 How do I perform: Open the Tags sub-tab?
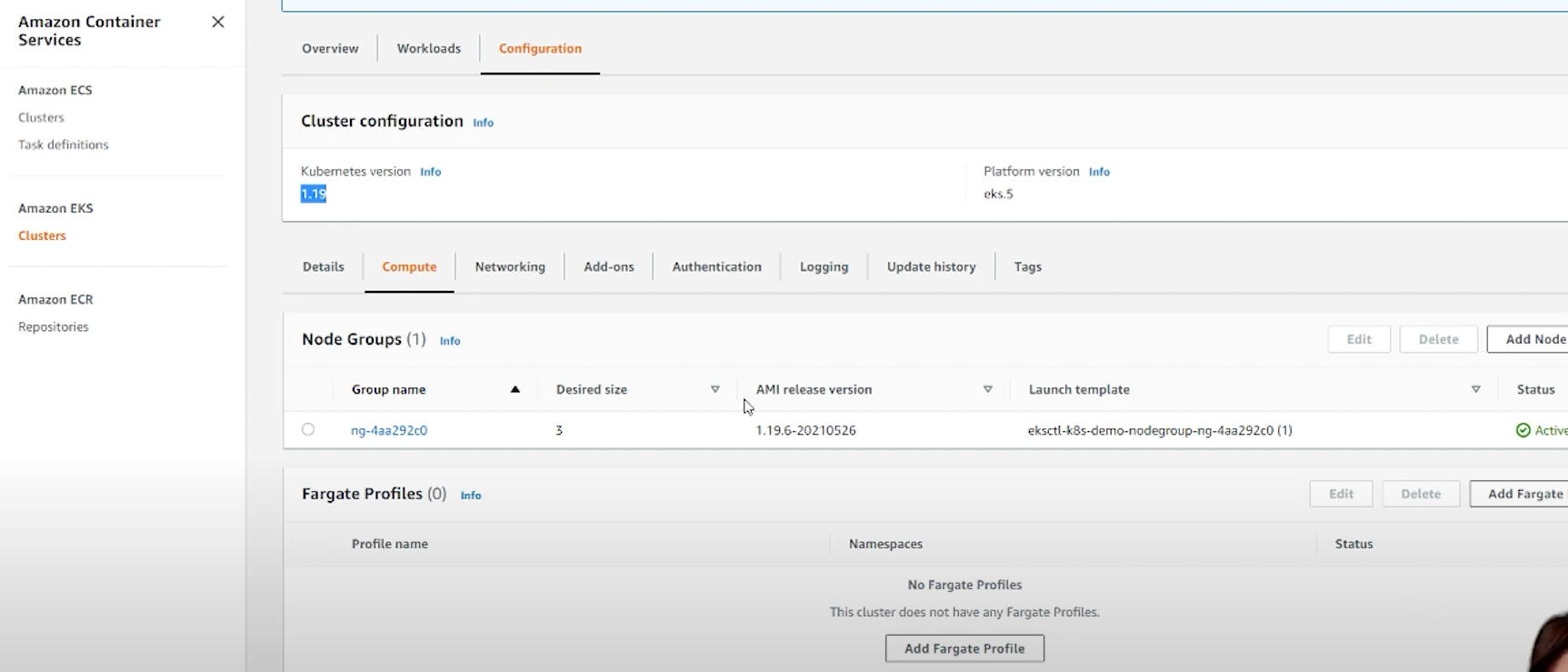point(1028,266)
